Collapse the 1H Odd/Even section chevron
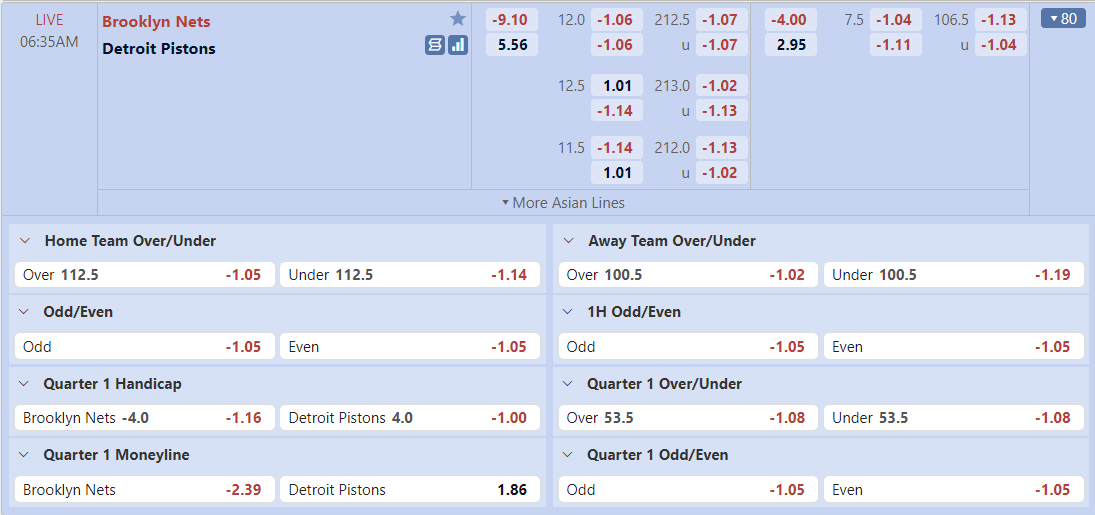Image resolution: width=1095 pixels, height=515 pixels. click(x=569, y=312)
